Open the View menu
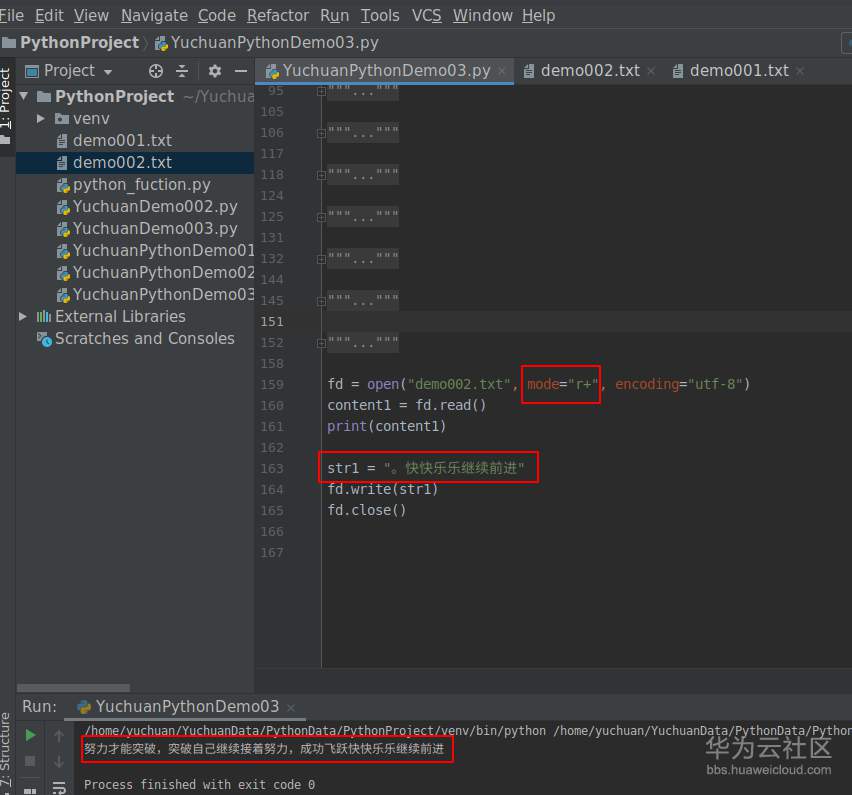 tap(91, 15)
